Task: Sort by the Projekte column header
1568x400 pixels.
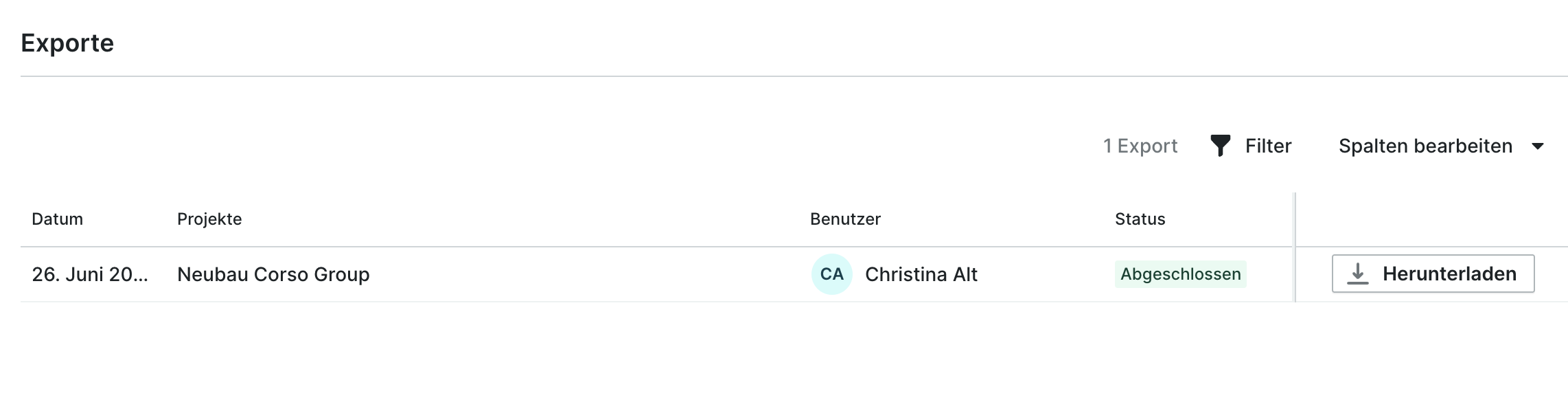Action: click(x=209, y=219)
